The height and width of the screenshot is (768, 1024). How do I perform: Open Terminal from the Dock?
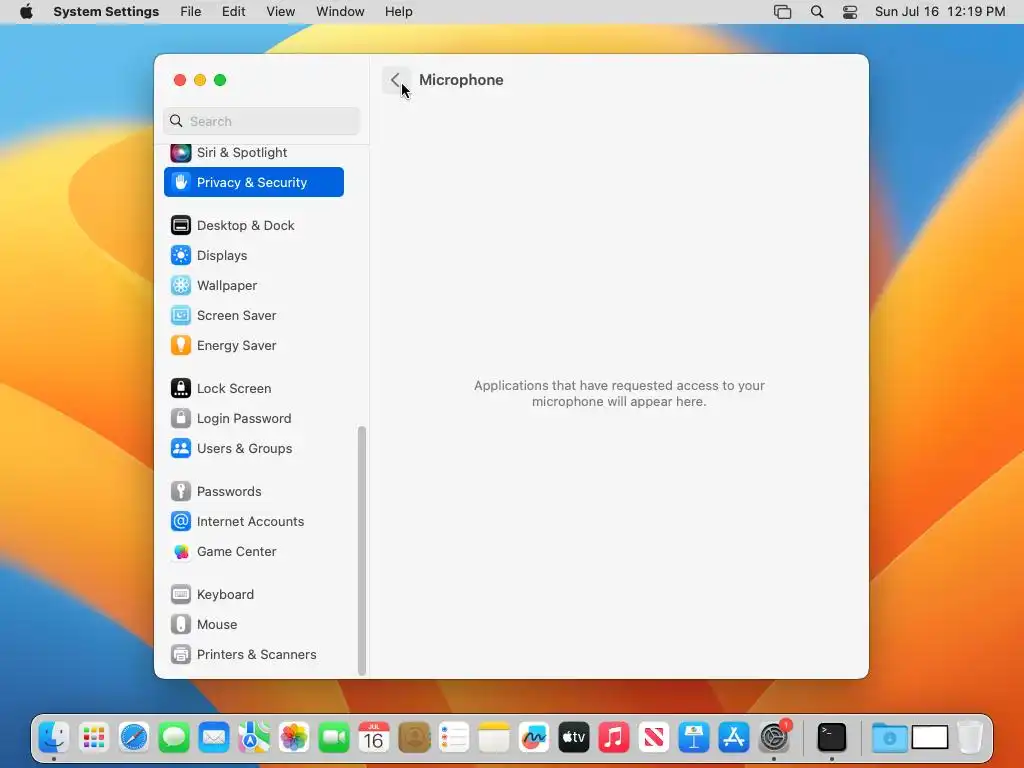[832, 738]
